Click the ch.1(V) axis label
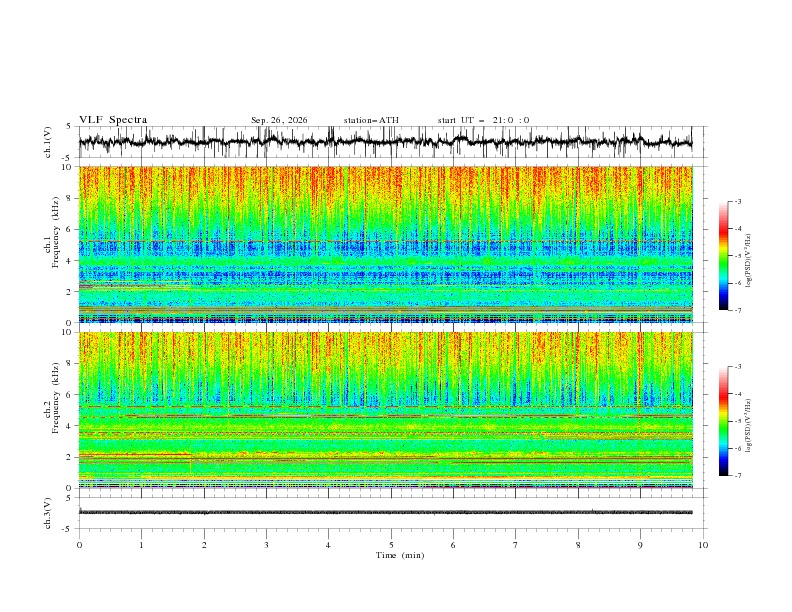Image resolution: width=792 pixels, height=612 pixels. 48,142
